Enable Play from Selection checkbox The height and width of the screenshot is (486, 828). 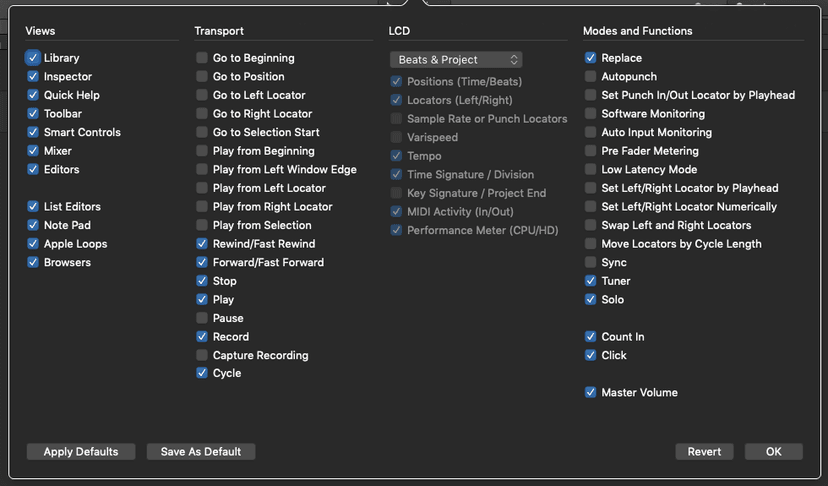pos(202,225)
